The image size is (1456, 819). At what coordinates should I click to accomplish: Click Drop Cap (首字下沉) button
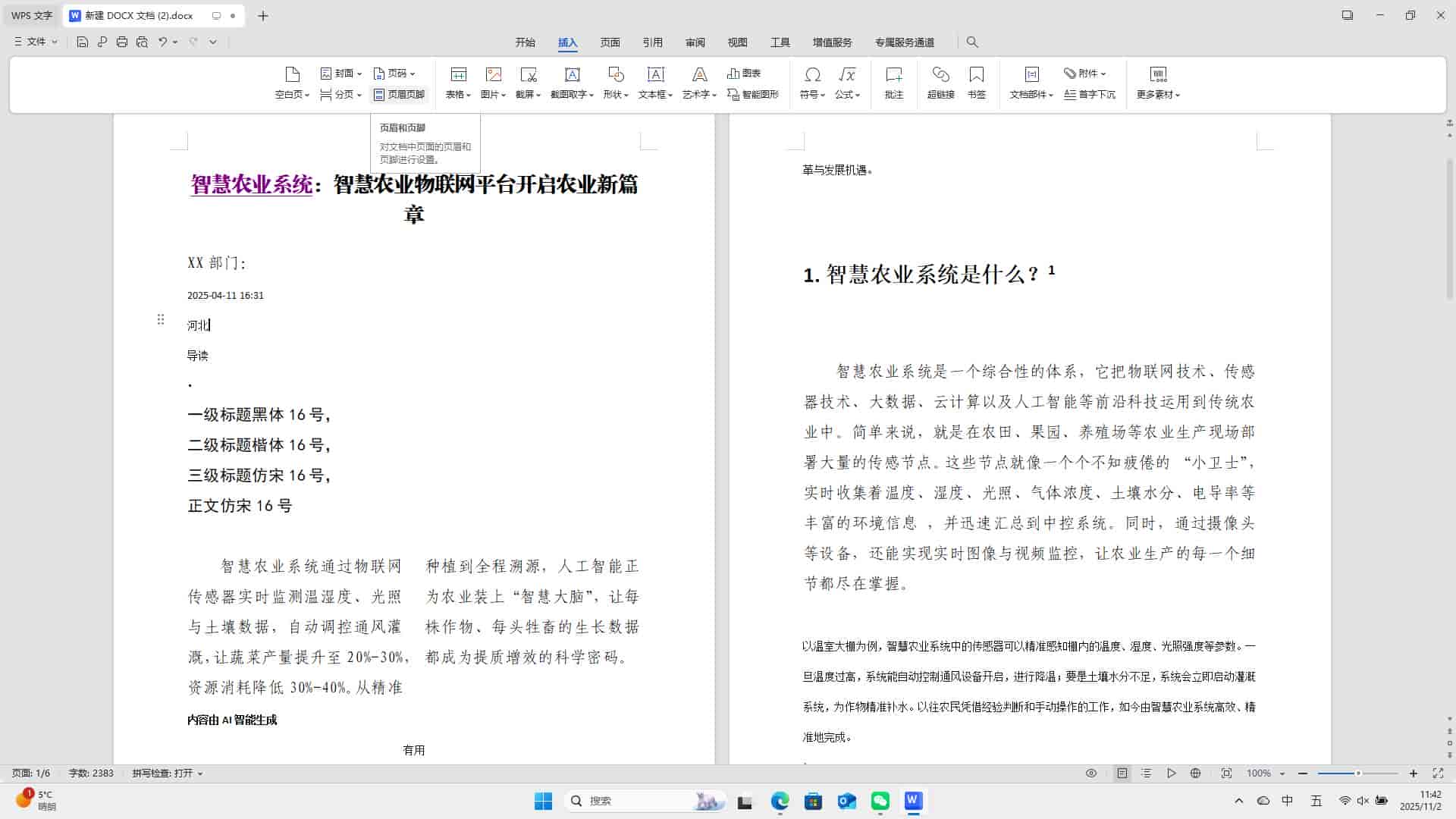[x=1090, y=94]
